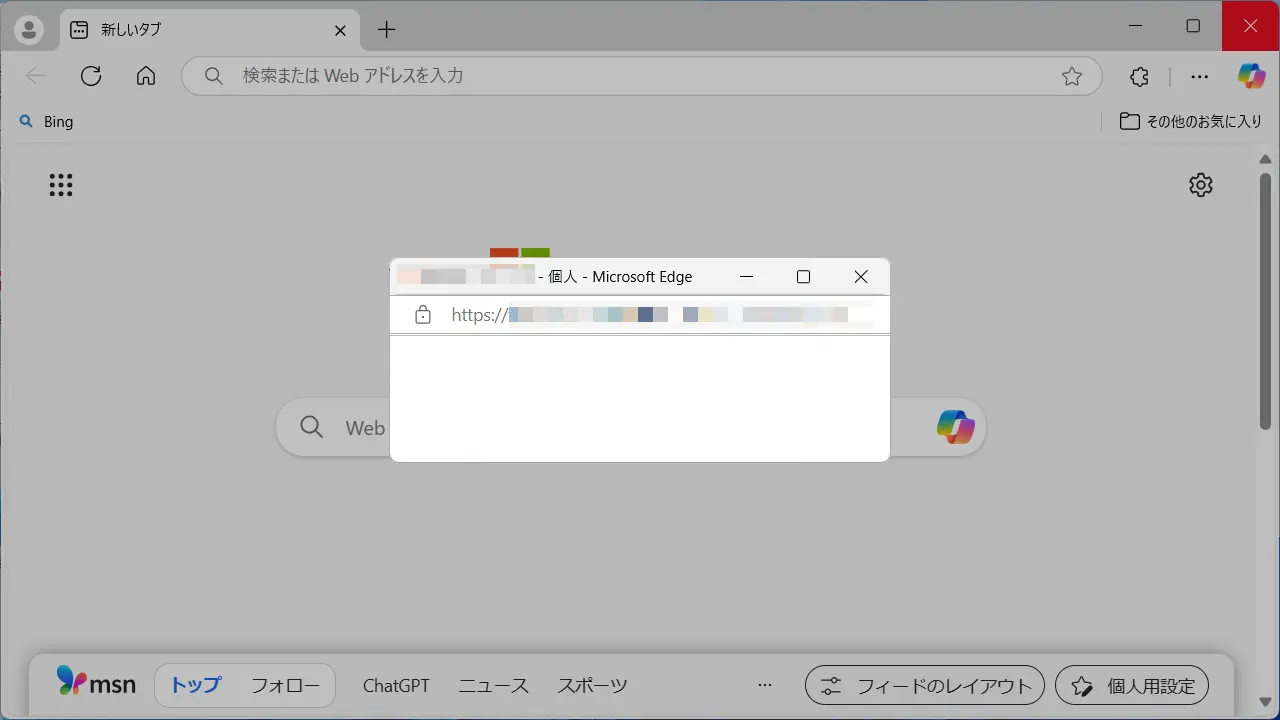Click the Copilot icon in search box

pos(955,427)
